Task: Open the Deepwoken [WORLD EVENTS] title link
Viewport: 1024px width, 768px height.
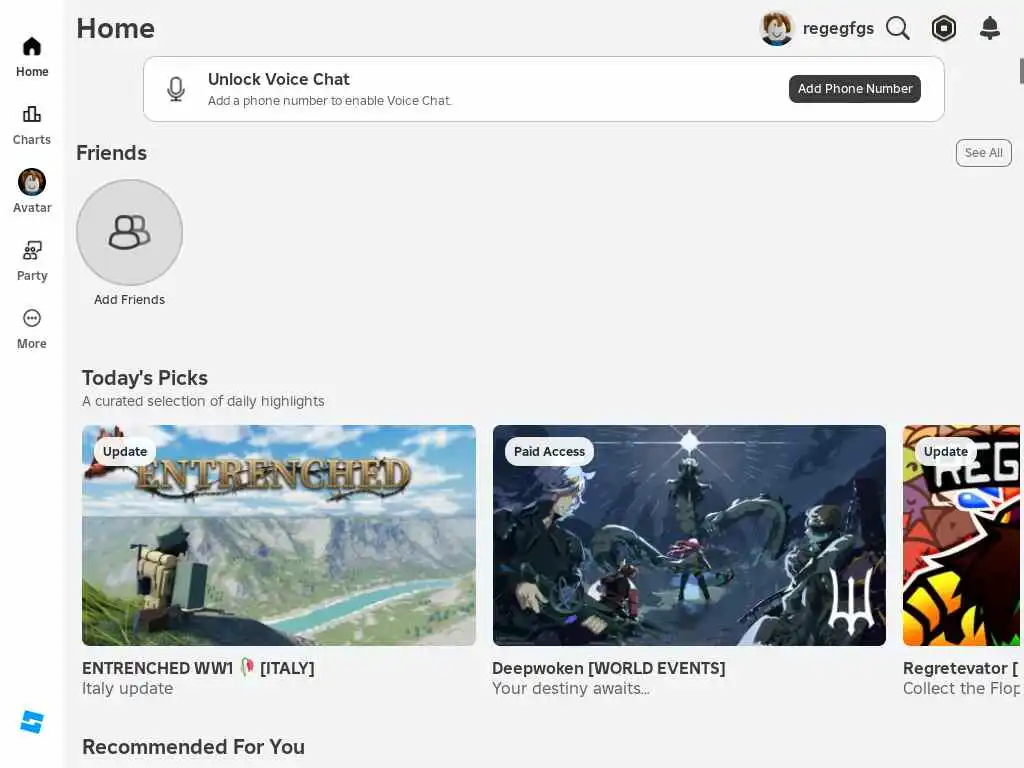Action: coord(609,668)
